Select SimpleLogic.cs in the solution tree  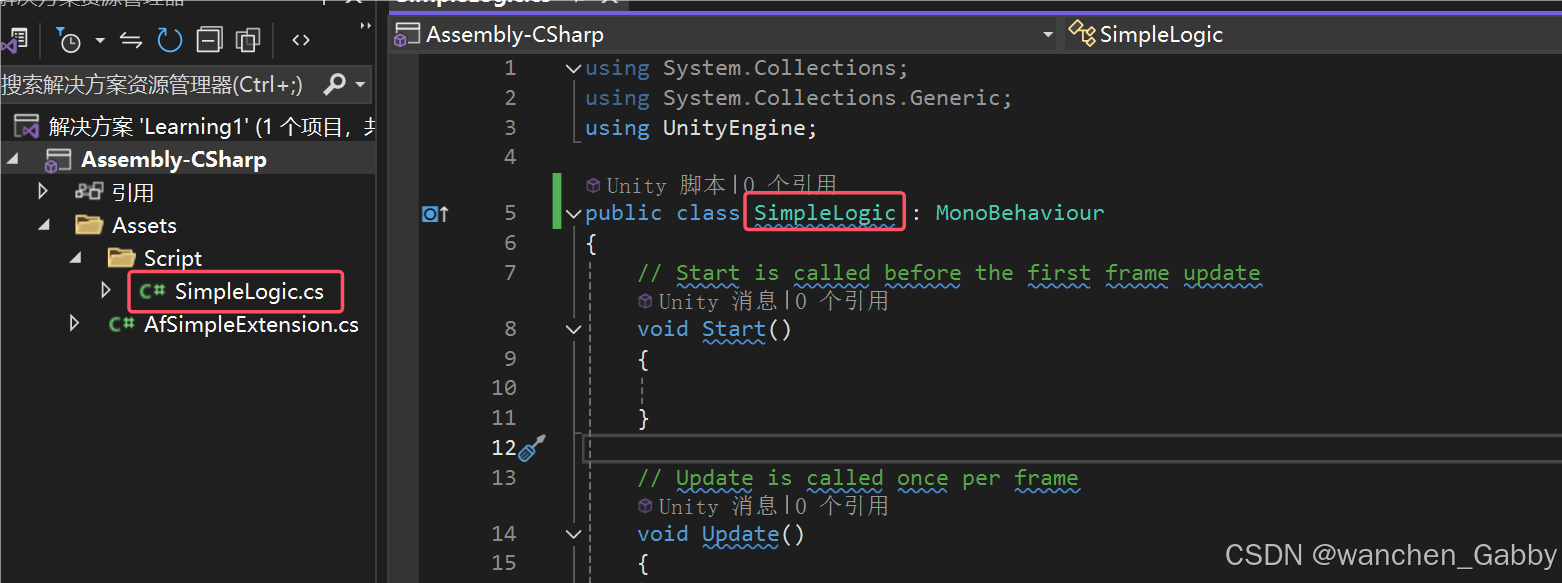249,292
